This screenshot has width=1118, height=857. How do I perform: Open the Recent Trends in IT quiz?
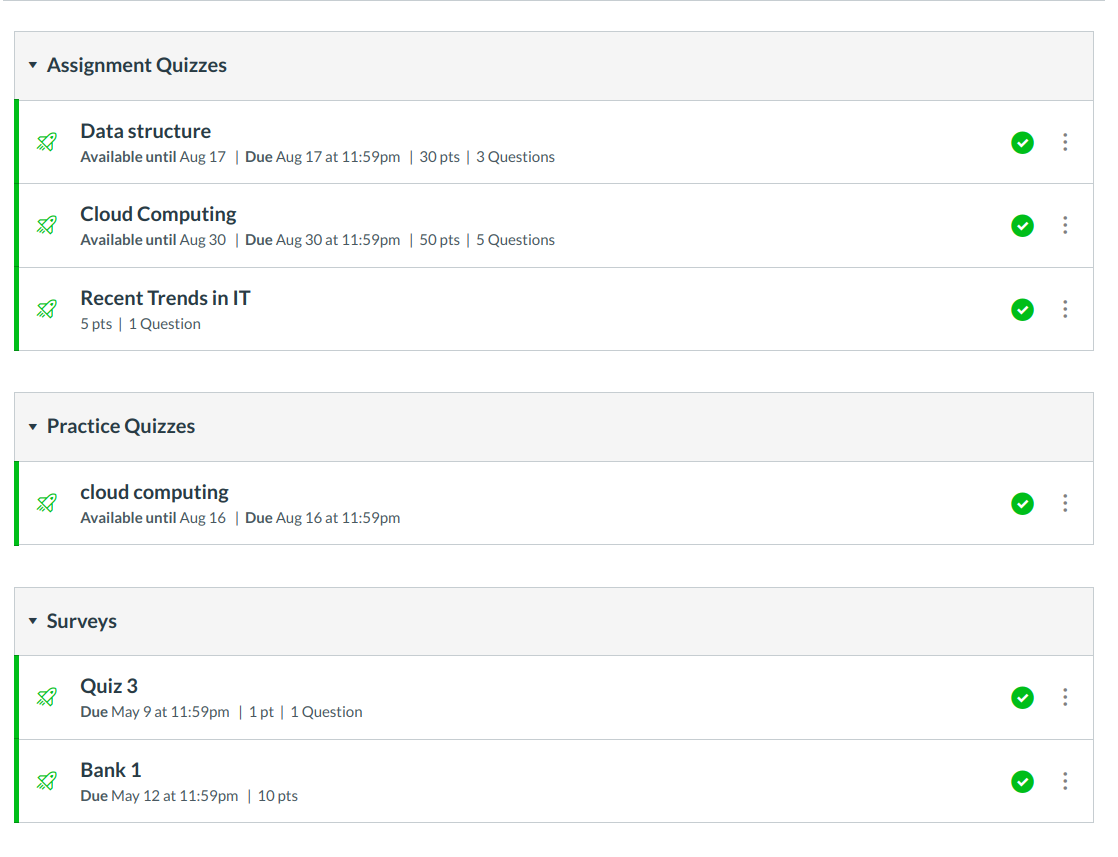pos(165,298)
